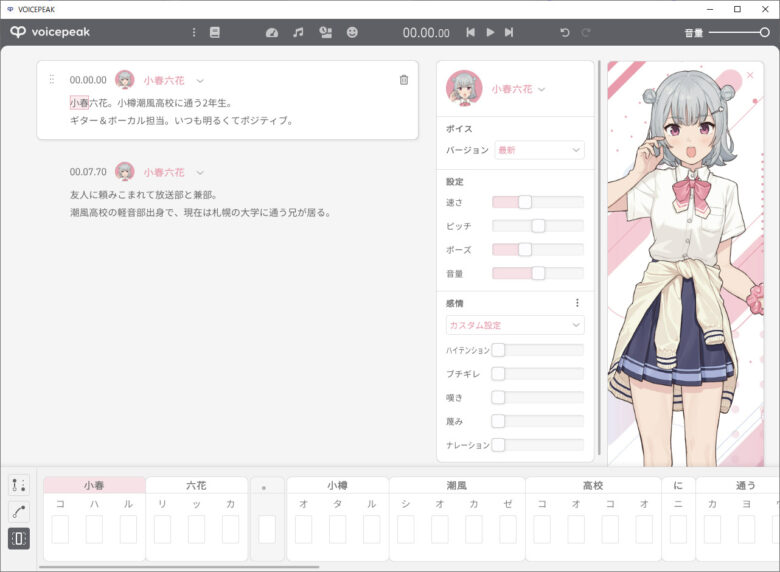Screen dimensions: 780x572
Task: Click large narrator avatar in settings panel
Action: 464,88
